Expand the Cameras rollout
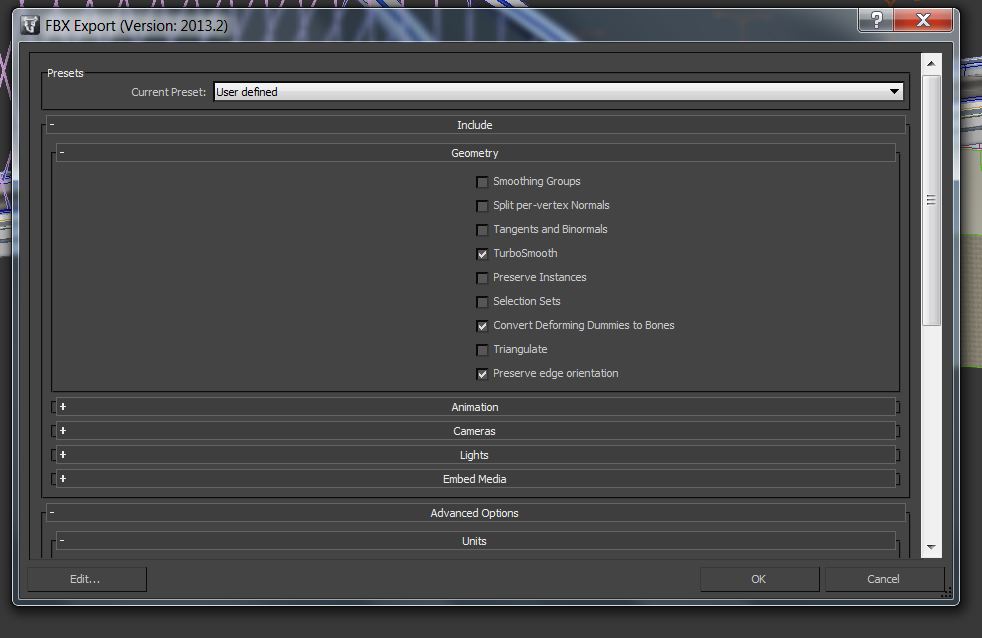Screen dimensions: 982x638 coord(475,431)
